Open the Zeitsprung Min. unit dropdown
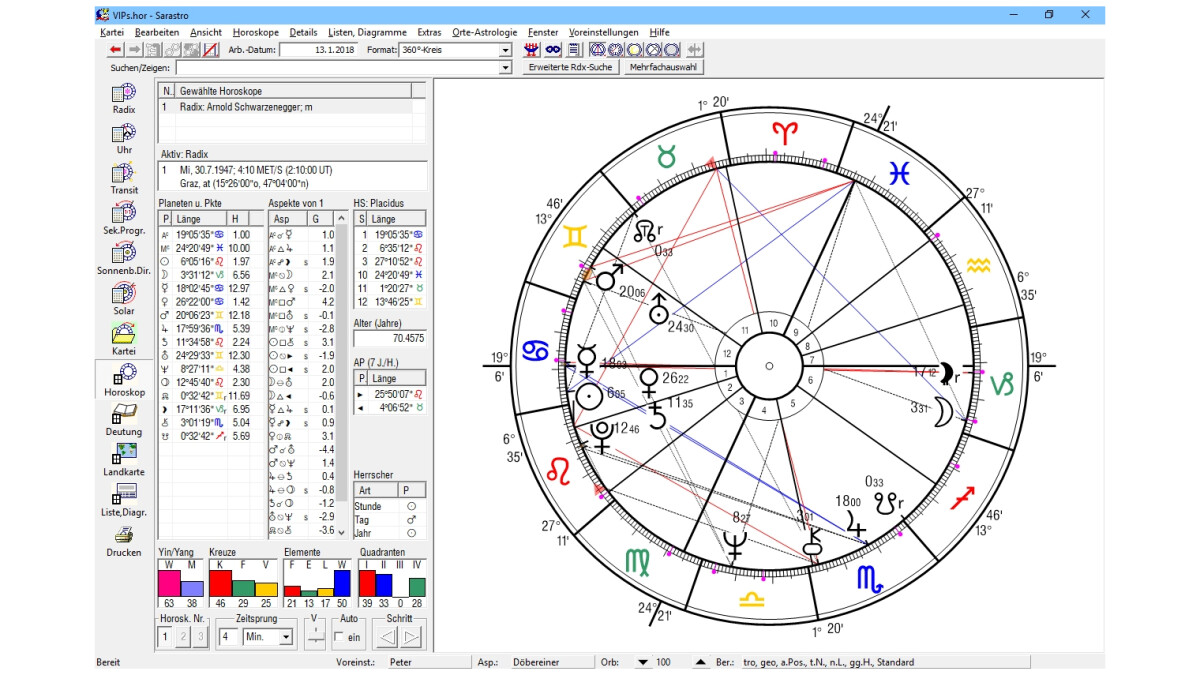The image size is (1200, 675). 286,637
